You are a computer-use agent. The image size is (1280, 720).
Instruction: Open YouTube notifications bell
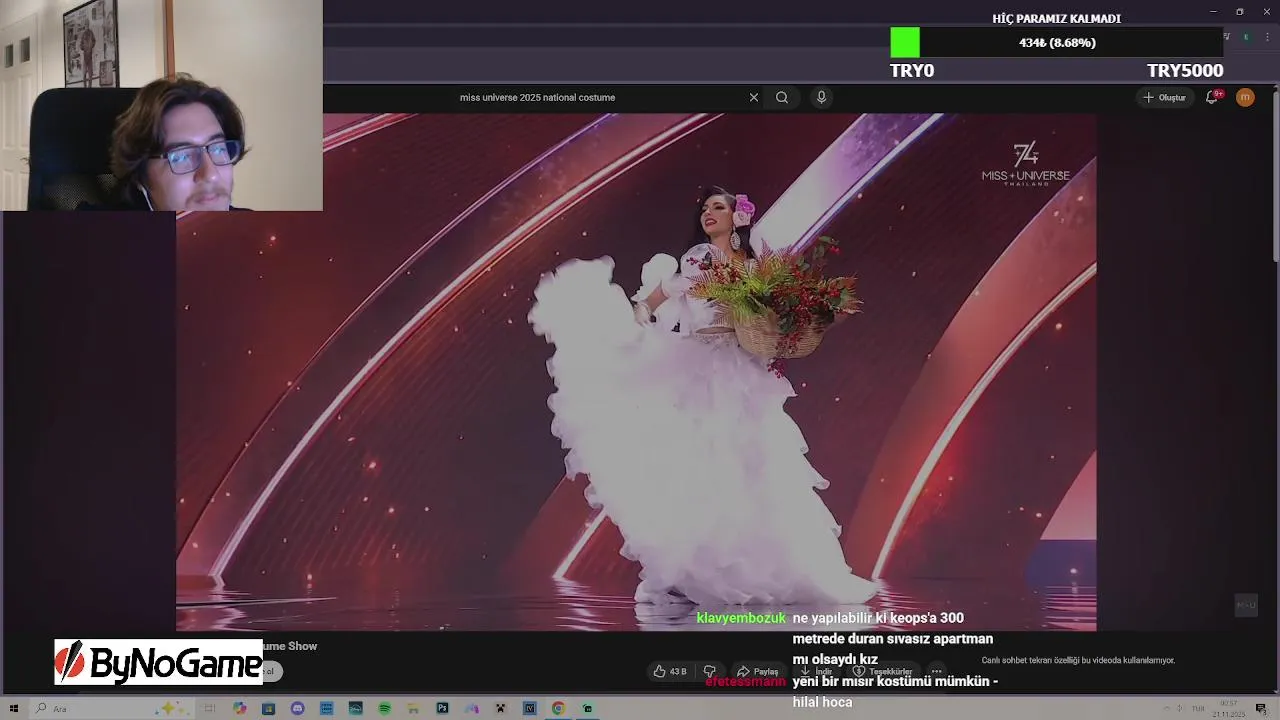1212,97
